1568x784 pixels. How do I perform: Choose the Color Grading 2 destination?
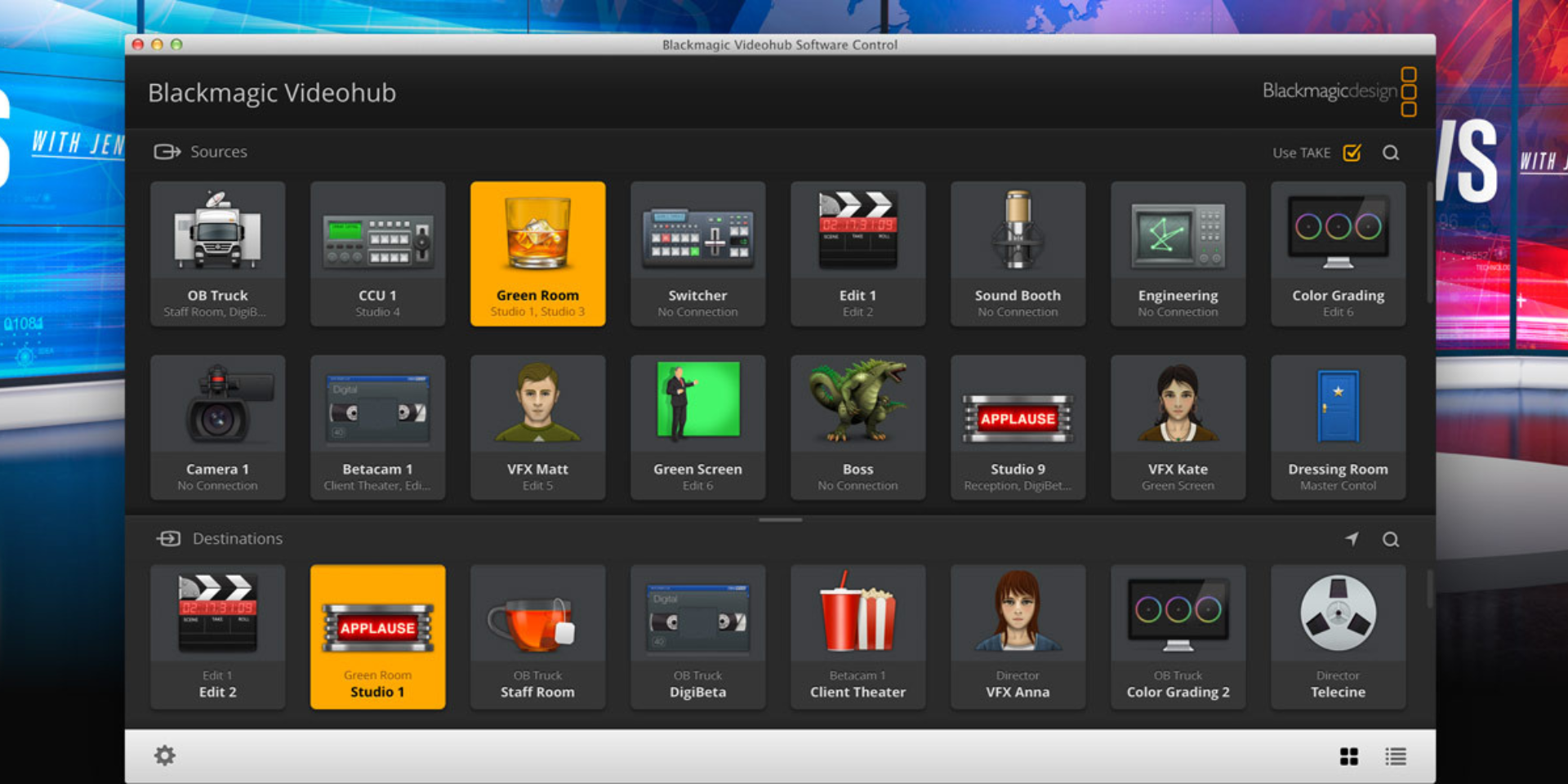(x=1178, y=637)
